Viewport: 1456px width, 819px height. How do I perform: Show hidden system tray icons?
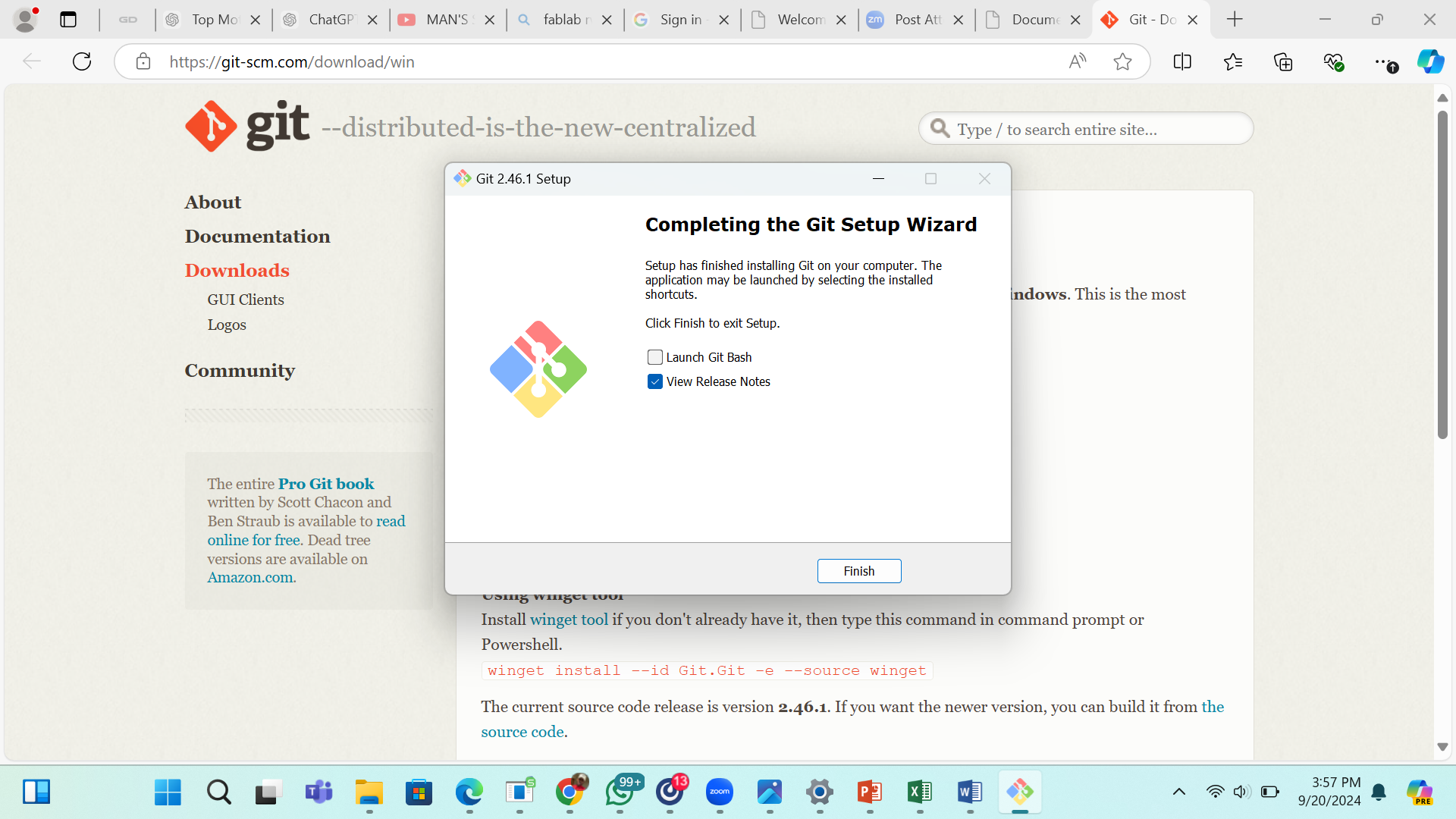(x=1179, y=792)
